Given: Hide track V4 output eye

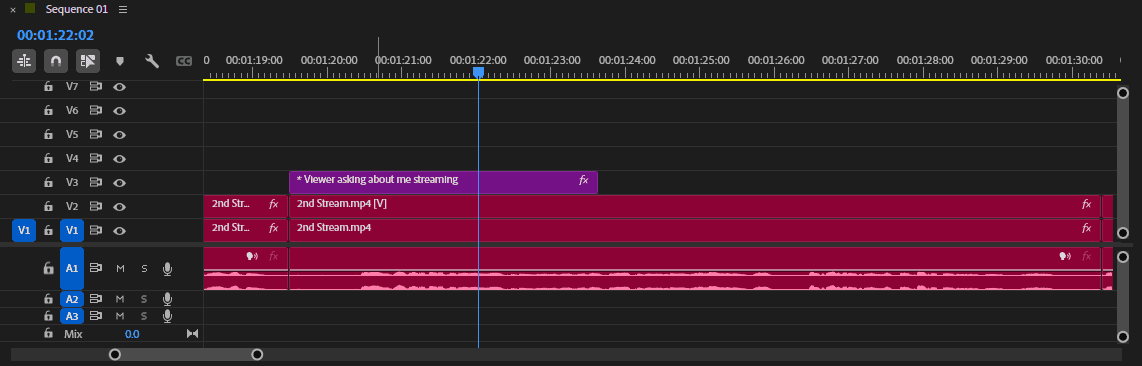Looking at the screenshot, I should [x=119, y=158].
